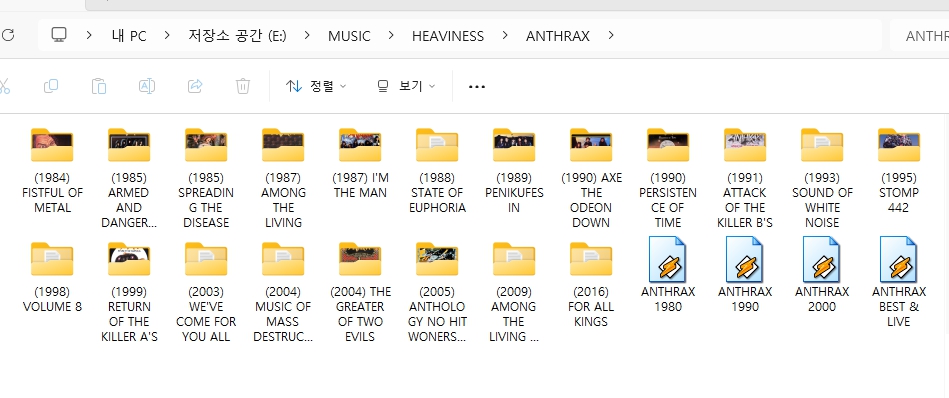The image size is (949, 398).
Task: Select the (1984) FISTFUL OF METAL folder
Action: tap(52, 171)
